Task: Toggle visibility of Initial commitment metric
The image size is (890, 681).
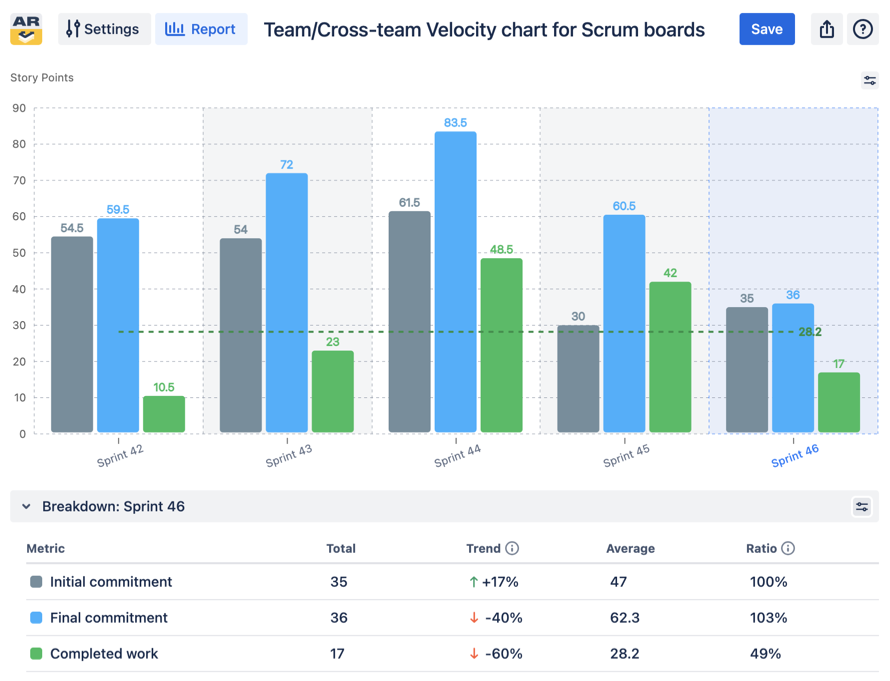Action: coord(34,582)
